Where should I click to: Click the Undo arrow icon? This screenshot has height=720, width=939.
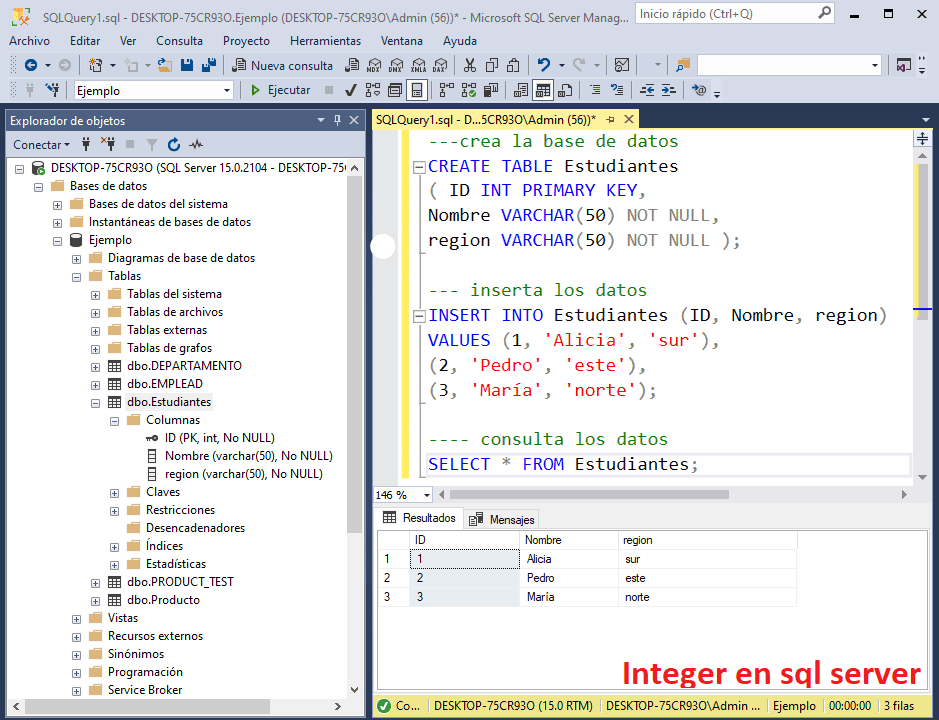coord(543,65)
